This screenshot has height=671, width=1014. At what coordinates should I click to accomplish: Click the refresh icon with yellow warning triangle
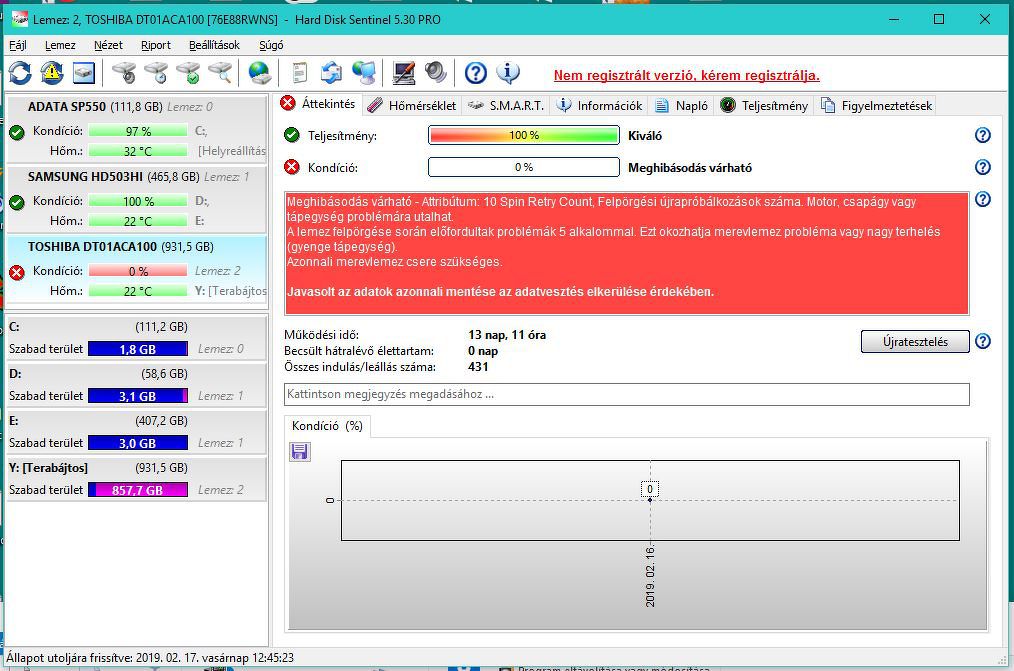(52, 72)
